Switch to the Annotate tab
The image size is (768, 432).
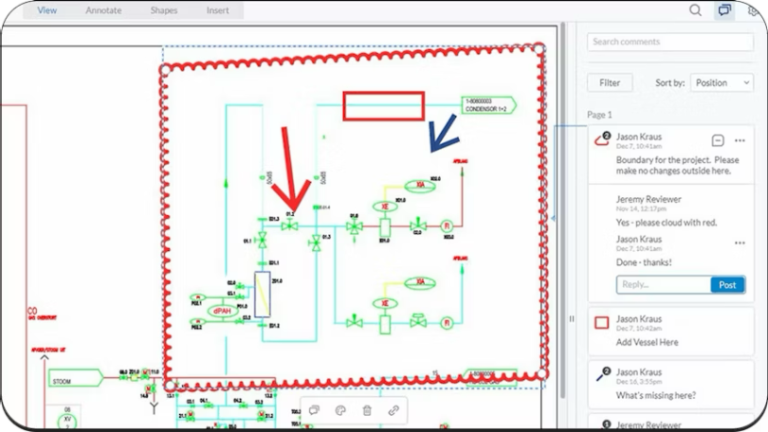103,11
